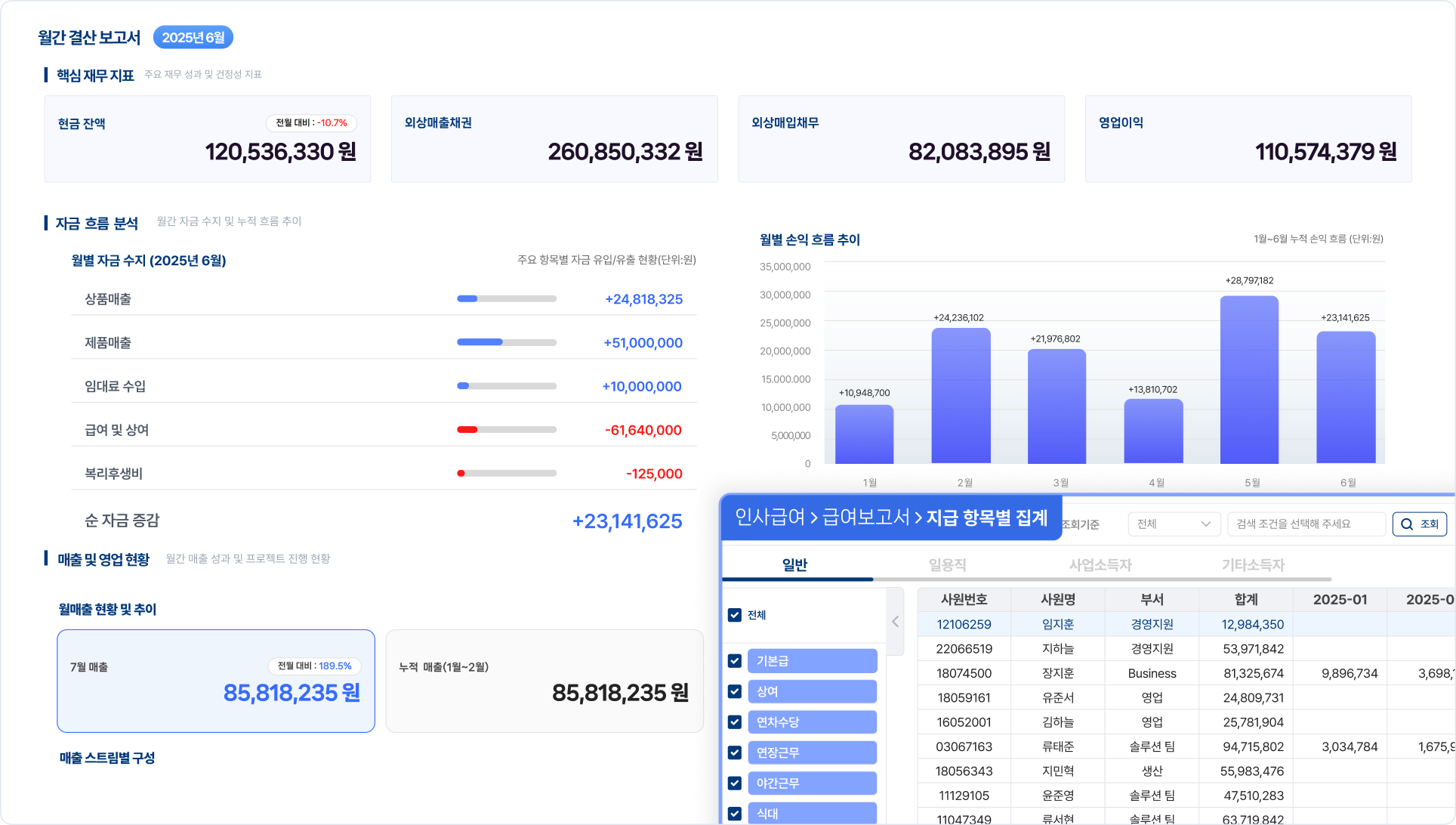This screenshot has height=825, width=1456.
Task: Click the 검색 조건 search input field
Action: [1306, 524]
